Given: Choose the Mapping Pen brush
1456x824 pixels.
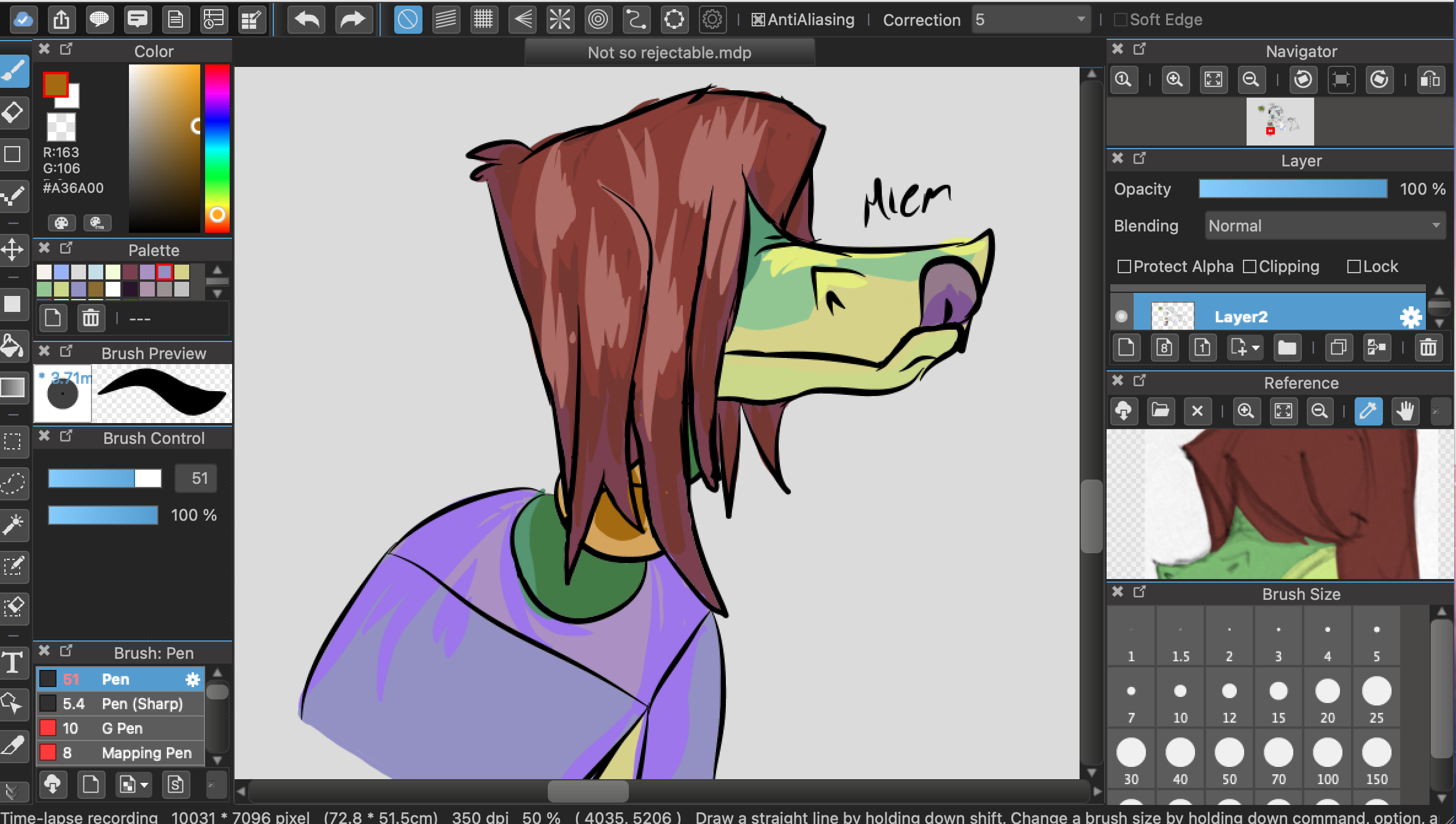Looking at the screenshot, I should click(146, 753).
